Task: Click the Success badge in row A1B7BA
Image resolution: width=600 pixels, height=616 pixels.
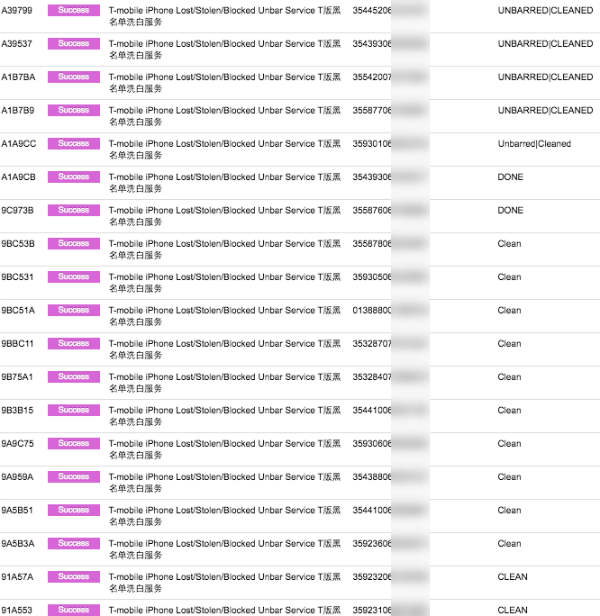Action: click(x=73, y=77)
